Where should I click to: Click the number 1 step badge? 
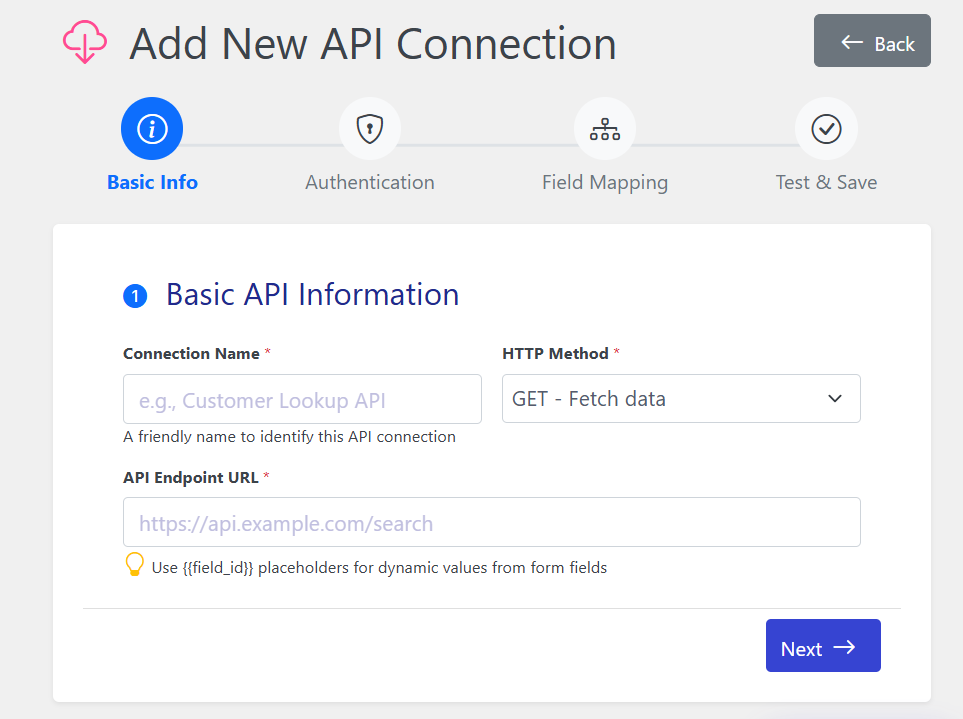click(135, 296)
